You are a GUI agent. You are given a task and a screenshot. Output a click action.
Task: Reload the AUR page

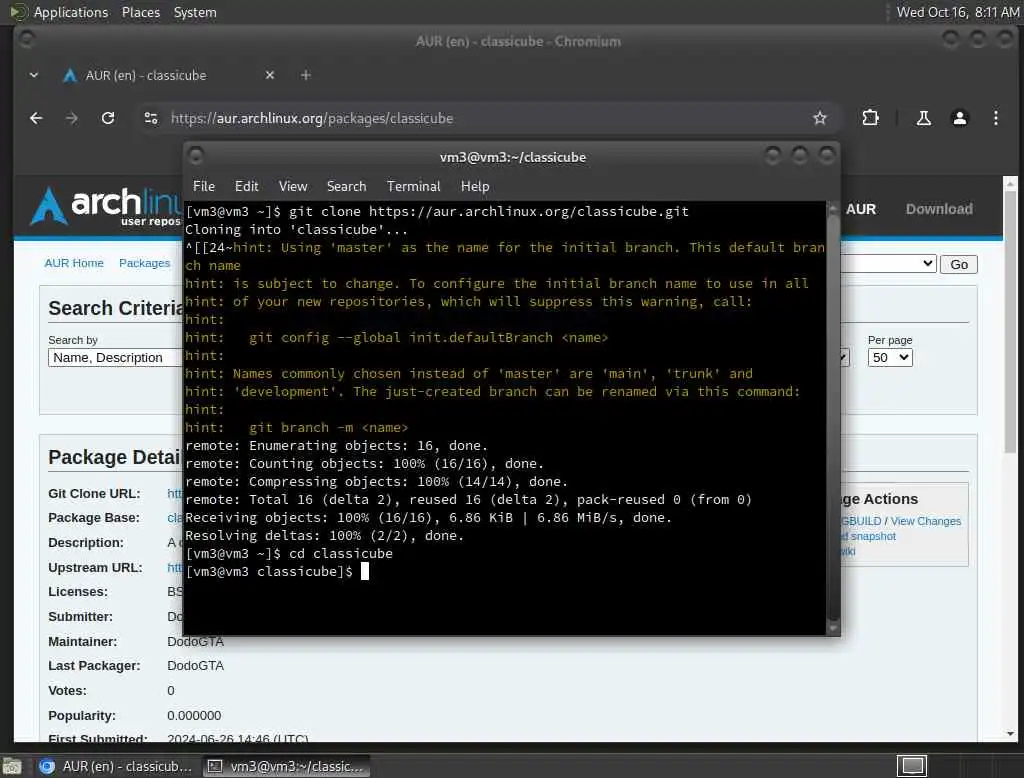coord(108,118)
